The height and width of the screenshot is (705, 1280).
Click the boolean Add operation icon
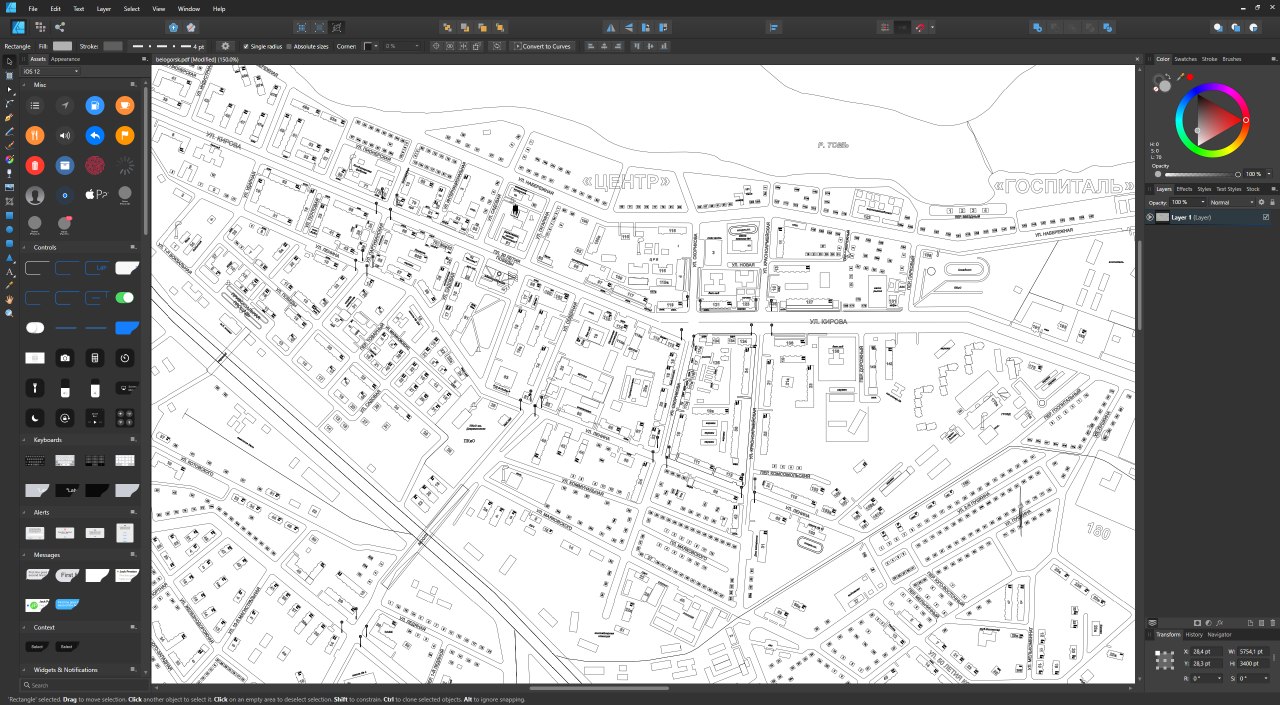pyautogui.click(x=1037, y=27)
